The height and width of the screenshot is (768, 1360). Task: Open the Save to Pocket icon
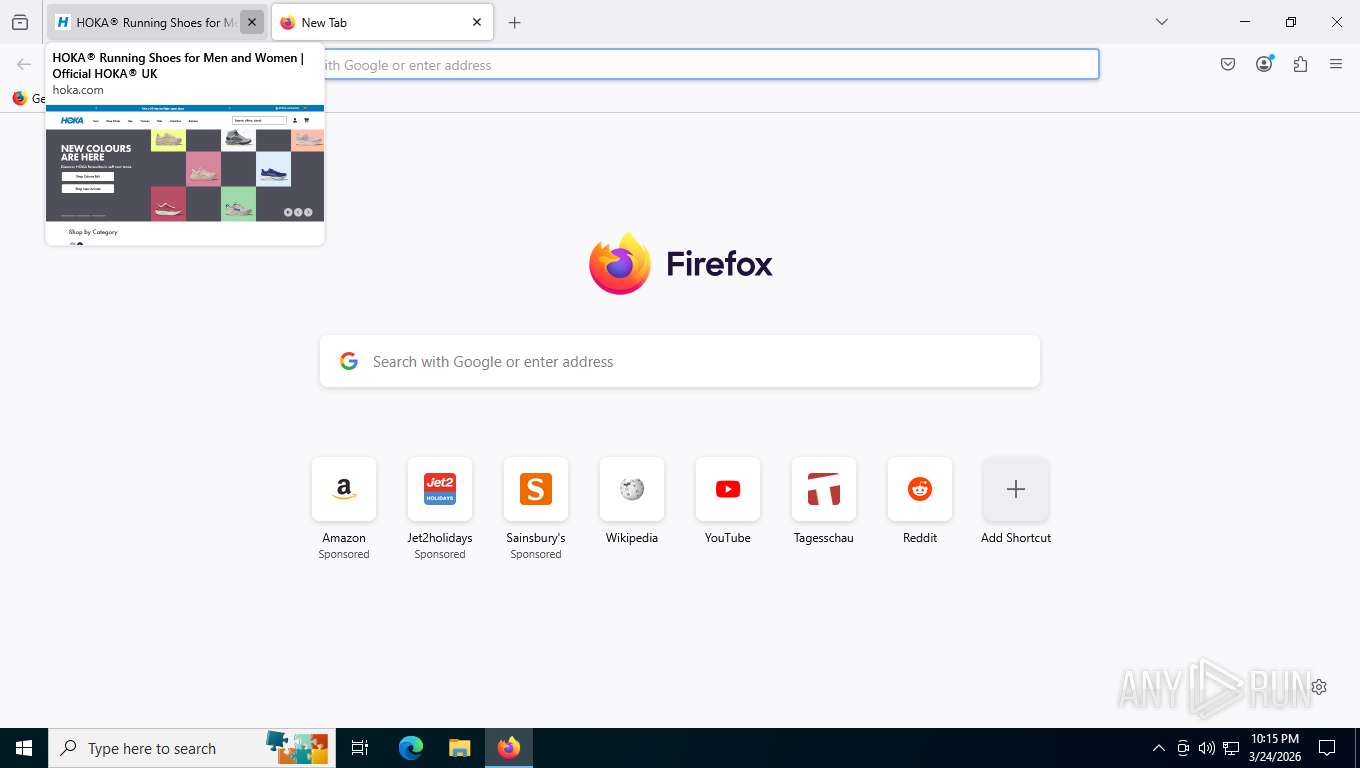[1228, 64]
